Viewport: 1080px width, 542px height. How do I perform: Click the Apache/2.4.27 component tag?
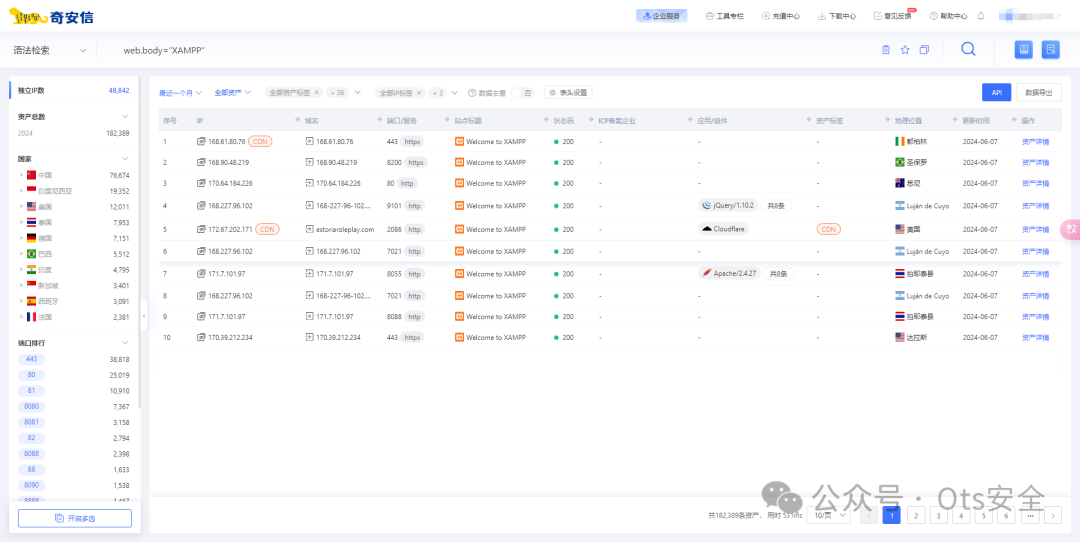pos(729,273)
